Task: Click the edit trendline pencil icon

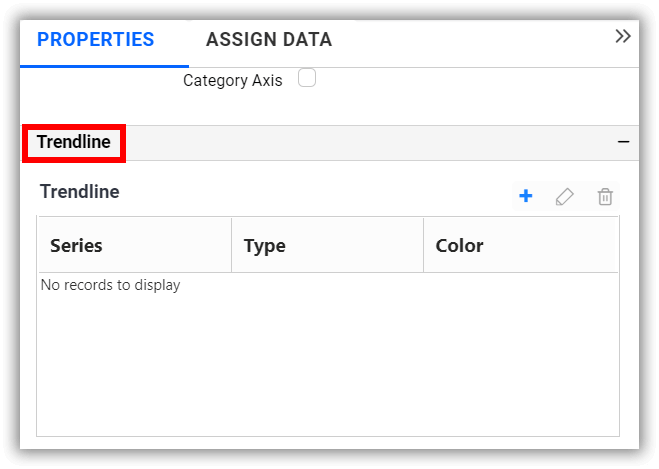Action: pyautogui.click(x=565, y=197)
